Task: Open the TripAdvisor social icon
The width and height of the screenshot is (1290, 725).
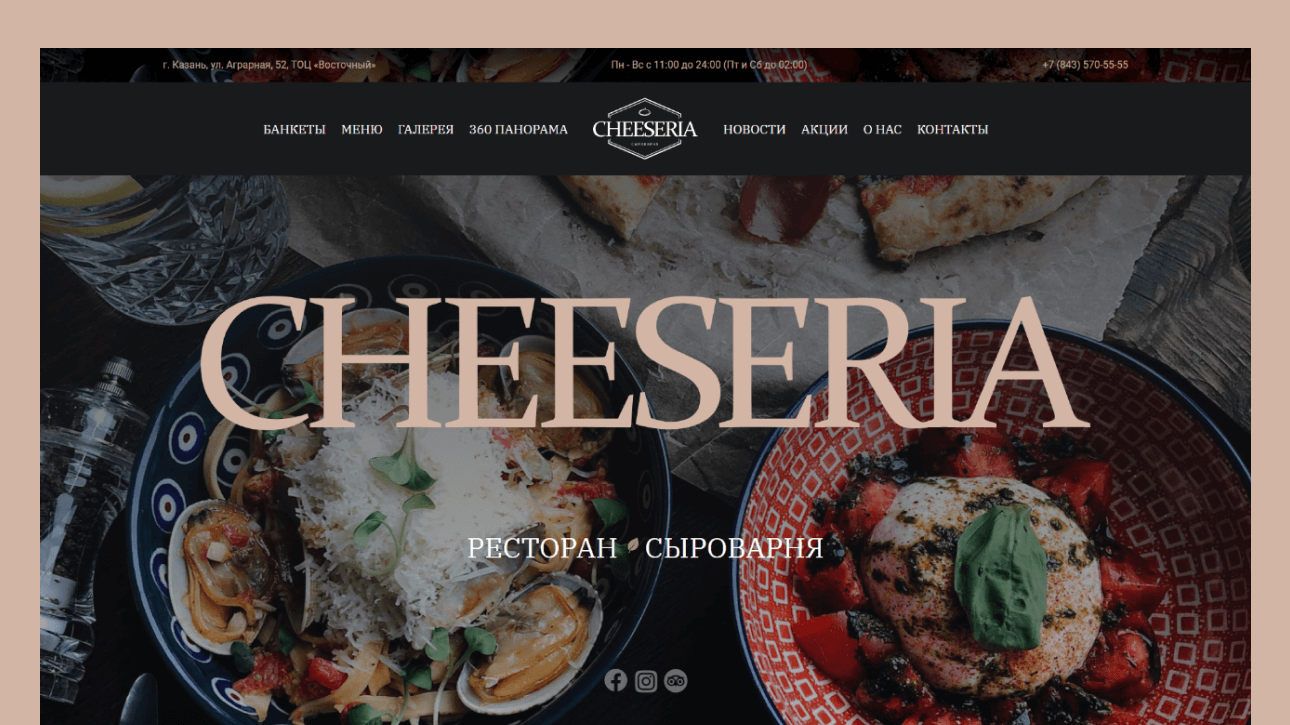Action: [676, 681]
